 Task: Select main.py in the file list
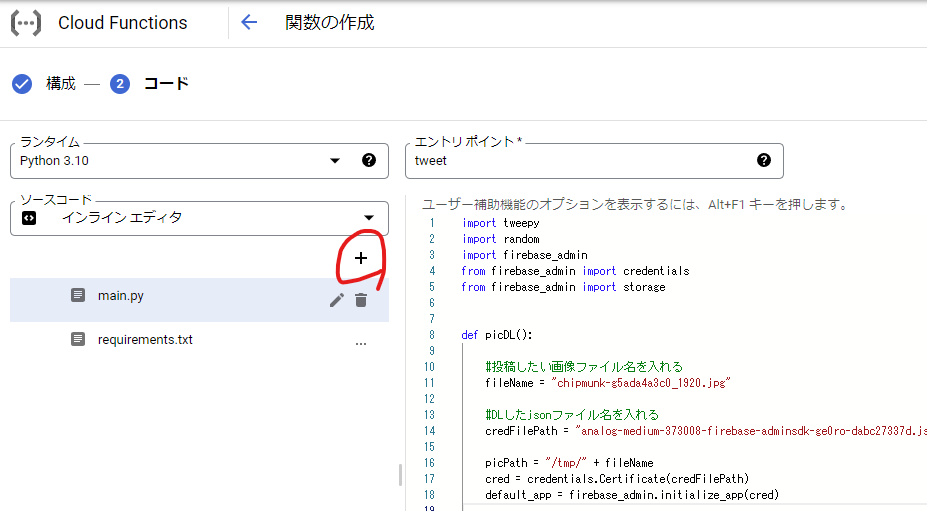199,300
